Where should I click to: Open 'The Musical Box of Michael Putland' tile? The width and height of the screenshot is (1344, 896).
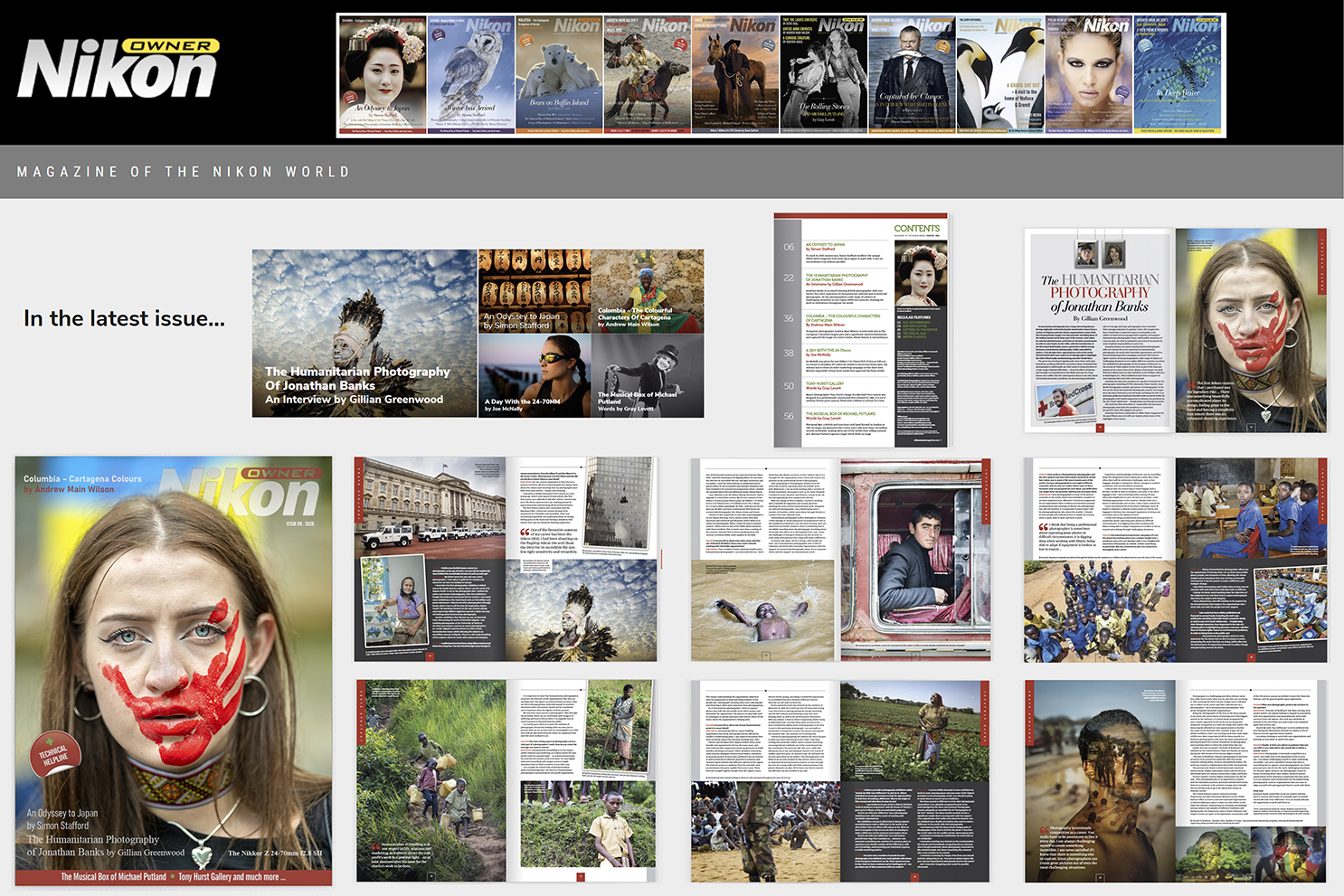click(x=647, y=376)
